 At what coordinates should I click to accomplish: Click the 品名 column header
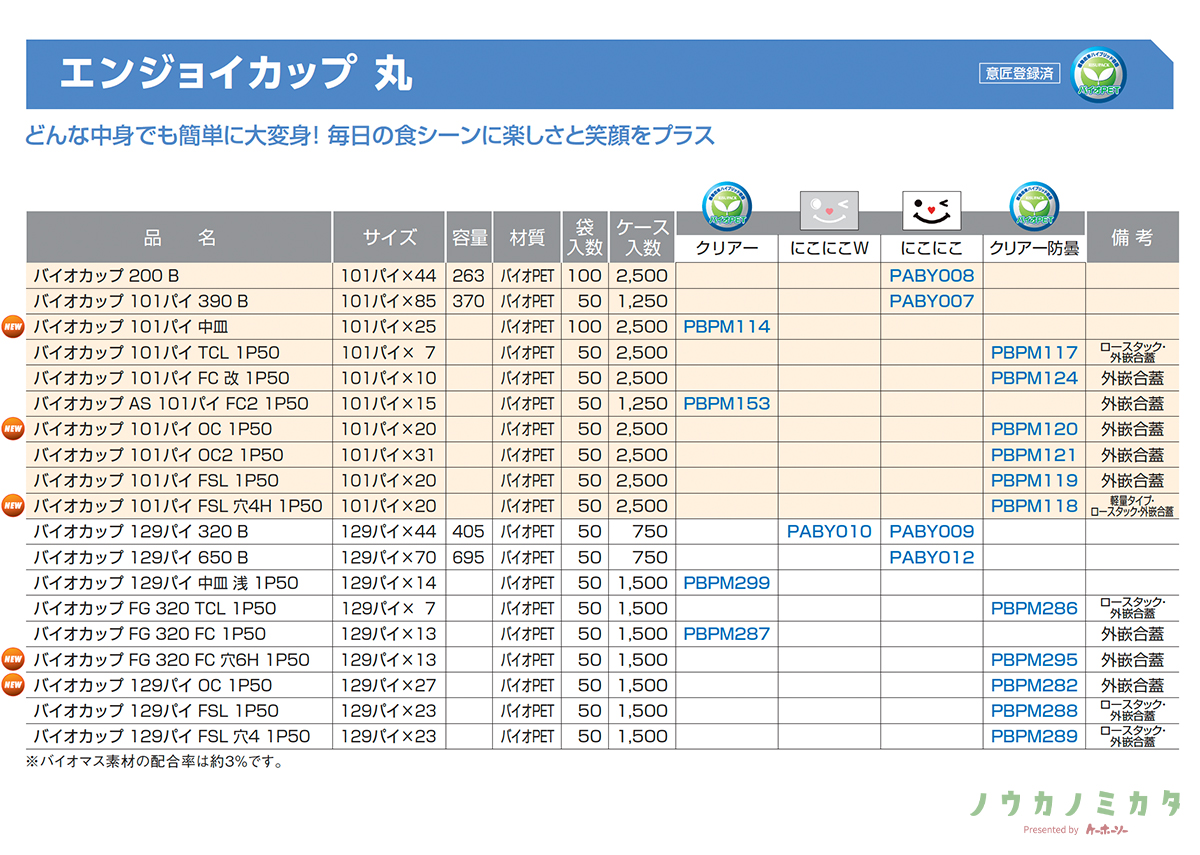(180, 238)
